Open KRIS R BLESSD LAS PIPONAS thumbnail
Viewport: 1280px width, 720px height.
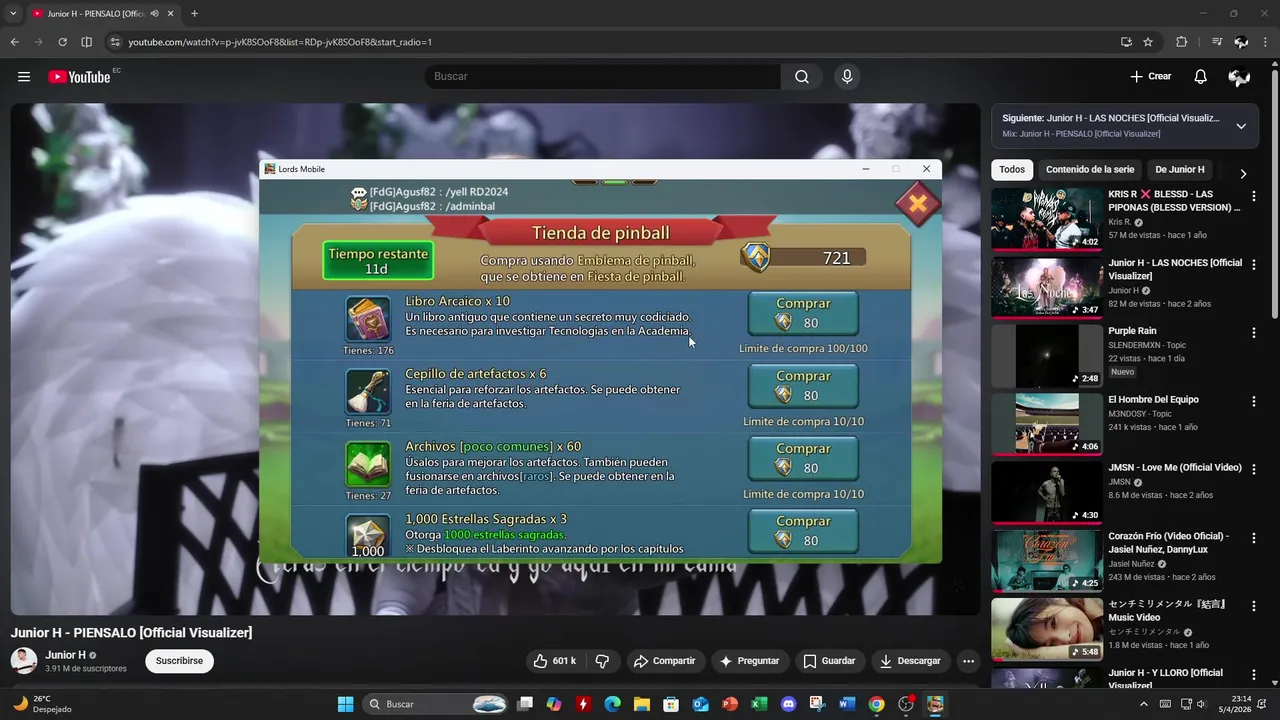click(x=1047, y=219)
